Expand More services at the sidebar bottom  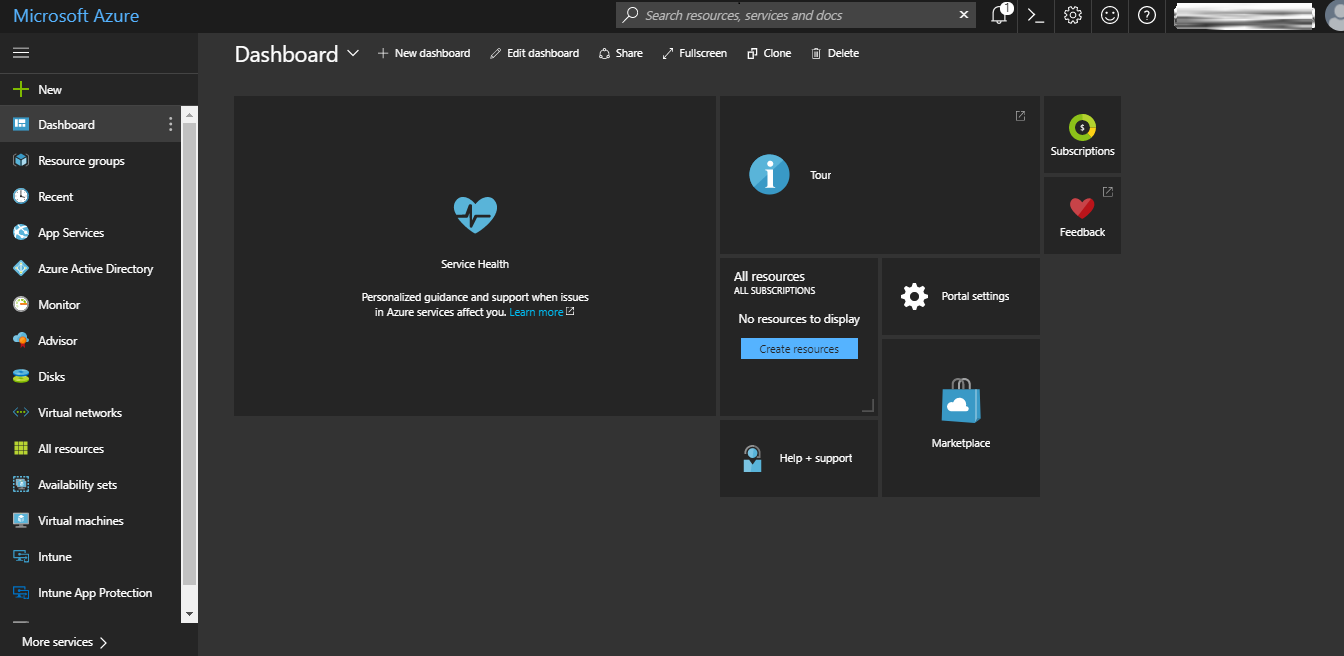pos(65,642)
